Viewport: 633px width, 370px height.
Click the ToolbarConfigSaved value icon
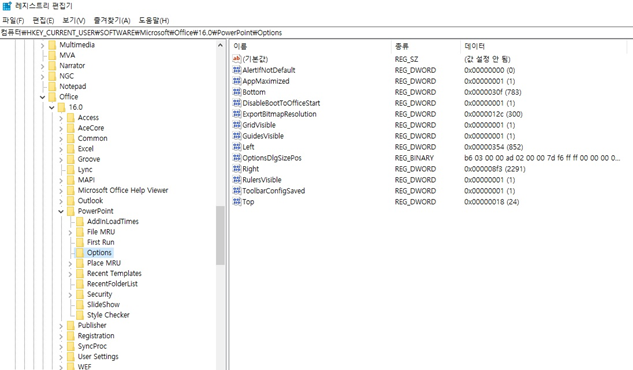237,190
